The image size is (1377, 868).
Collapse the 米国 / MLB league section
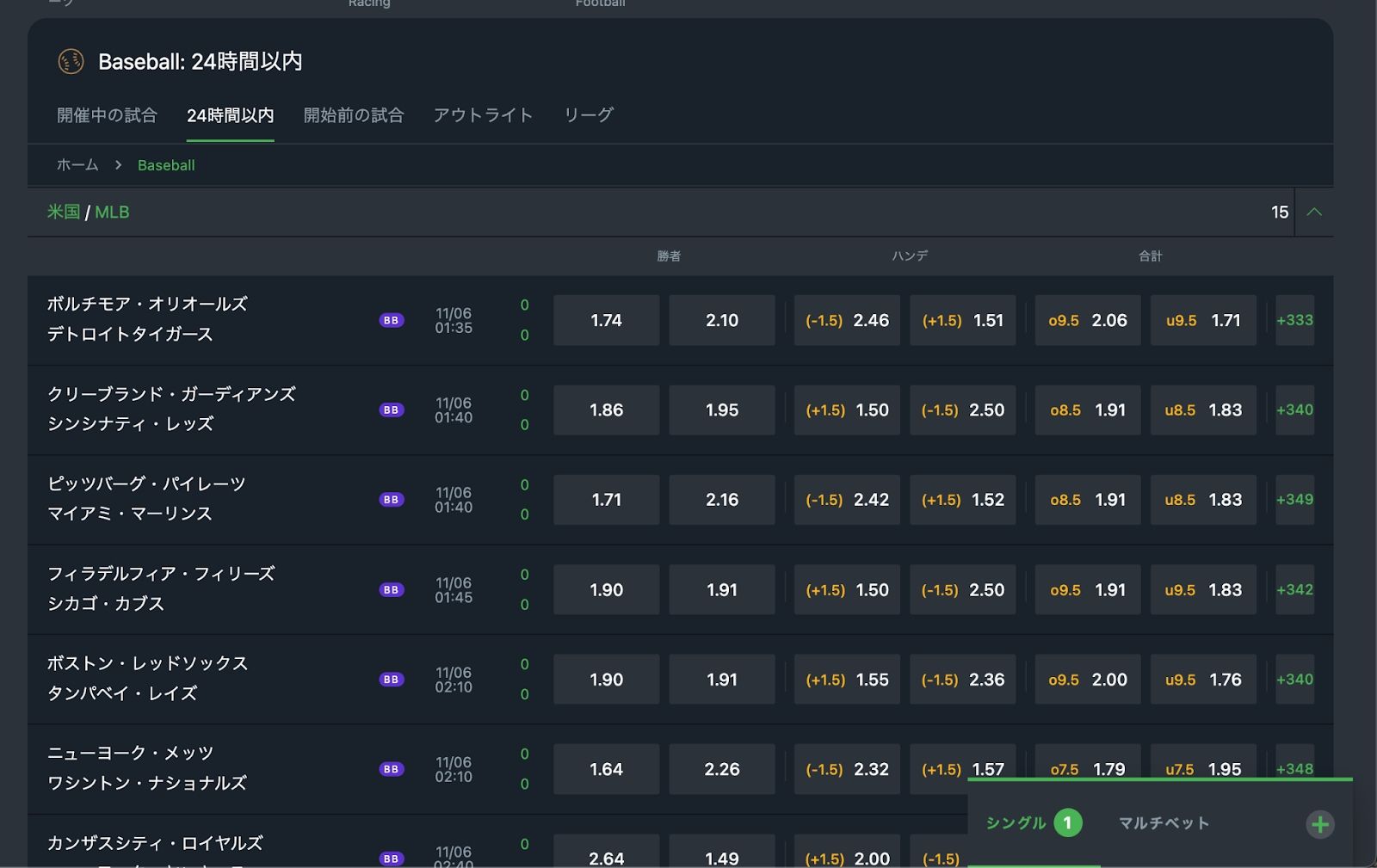click(x=1314, y=212)
